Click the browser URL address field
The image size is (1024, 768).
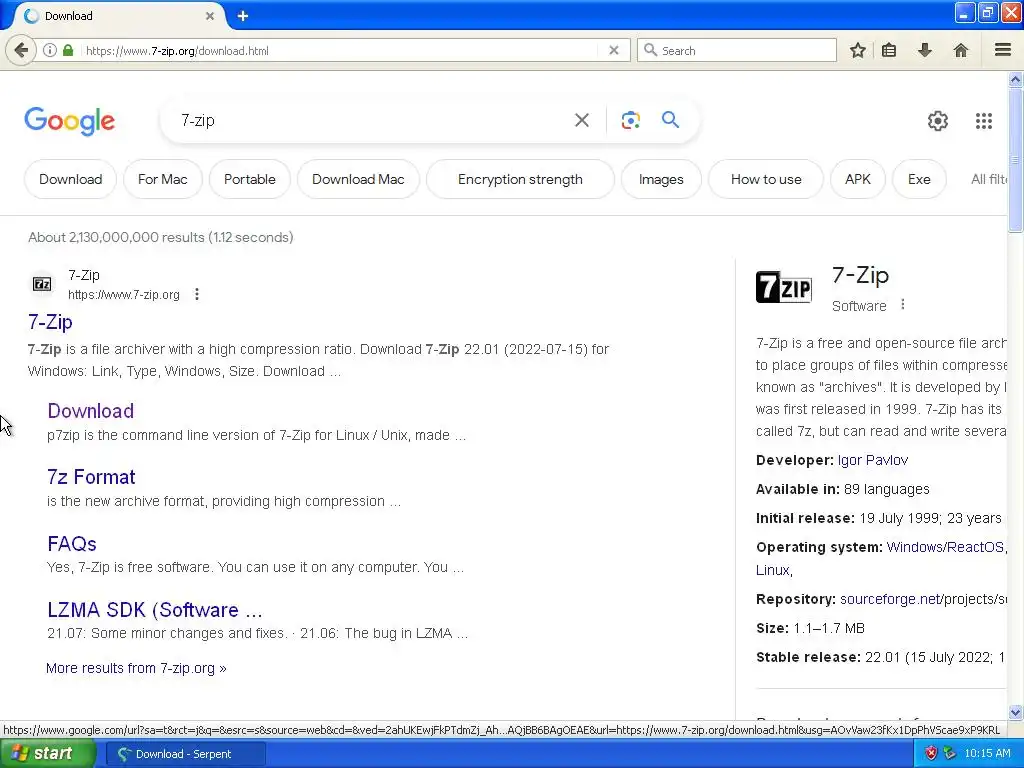[340, 50]
